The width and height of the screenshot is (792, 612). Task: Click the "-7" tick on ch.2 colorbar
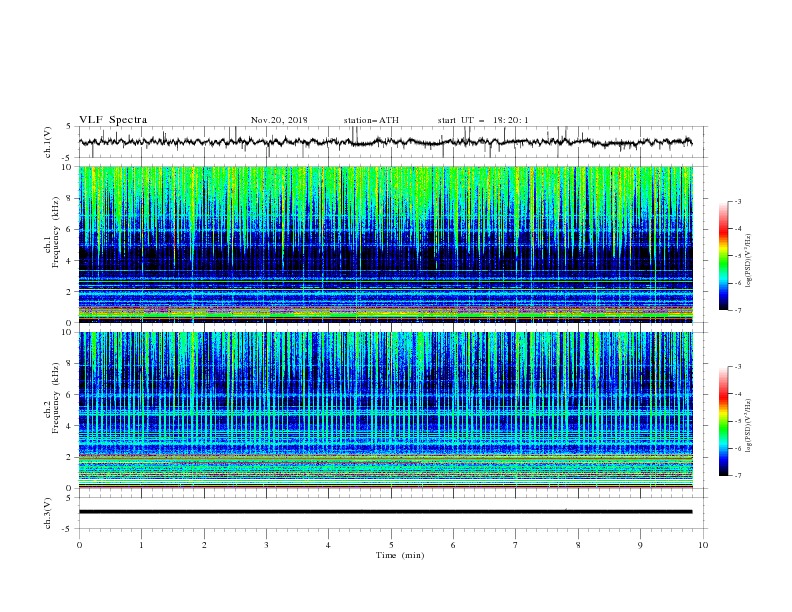pyautogui.click(x=738, y=476)
